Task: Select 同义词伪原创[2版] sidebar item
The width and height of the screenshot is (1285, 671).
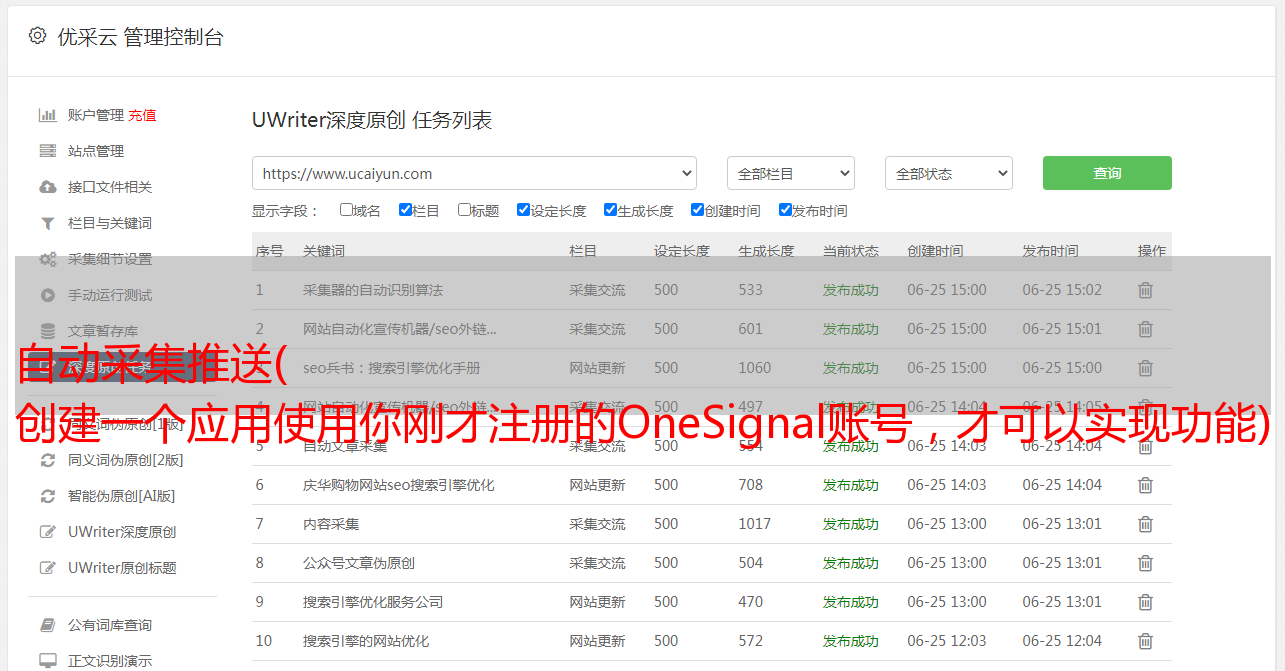Action: [x=126, y=460]
